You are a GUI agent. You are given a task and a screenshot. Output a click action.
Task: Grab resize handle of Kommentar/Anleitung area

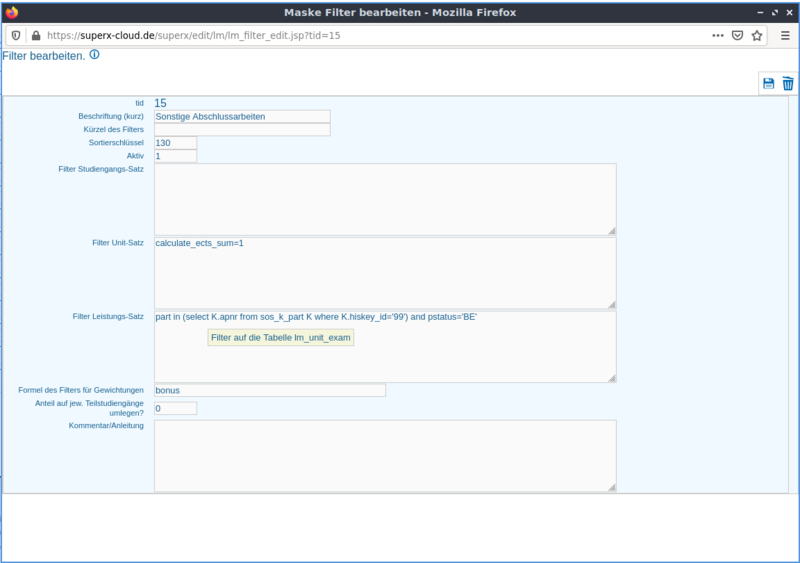[612, 487]
